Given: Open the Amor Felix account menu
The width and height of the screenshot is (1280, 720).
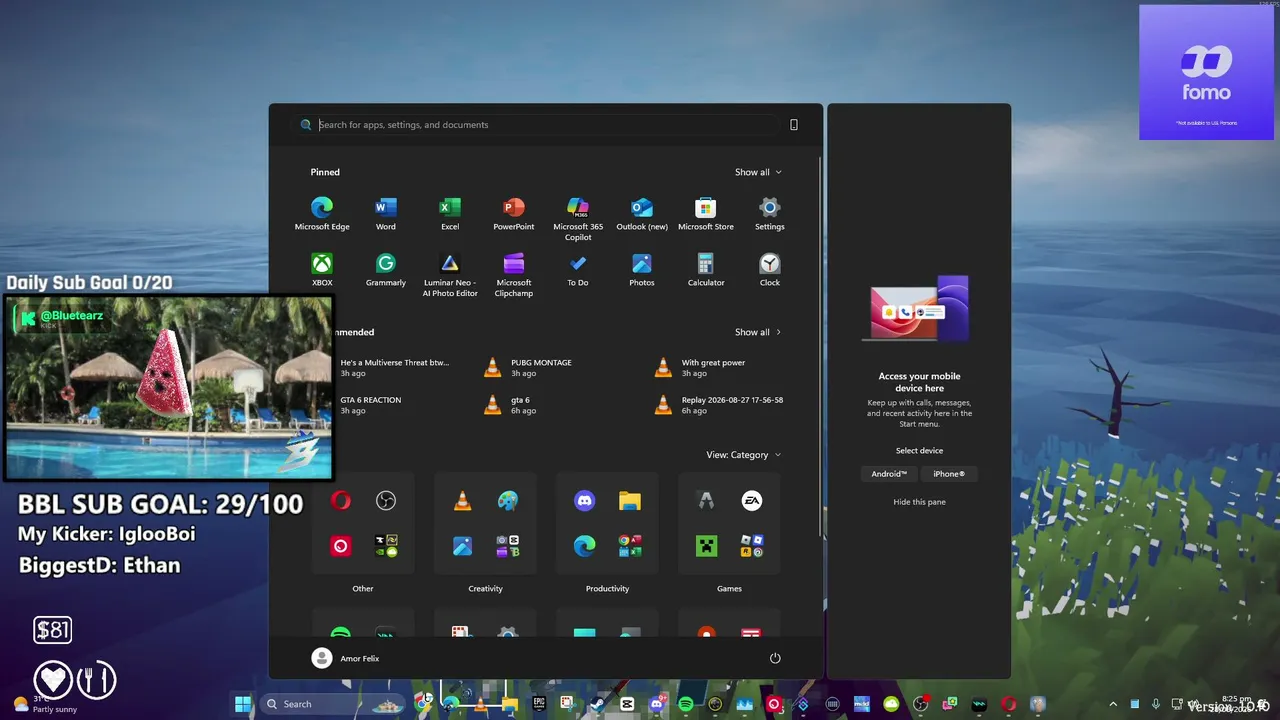Looking at the screenshot, I should [x=346, y=658].
